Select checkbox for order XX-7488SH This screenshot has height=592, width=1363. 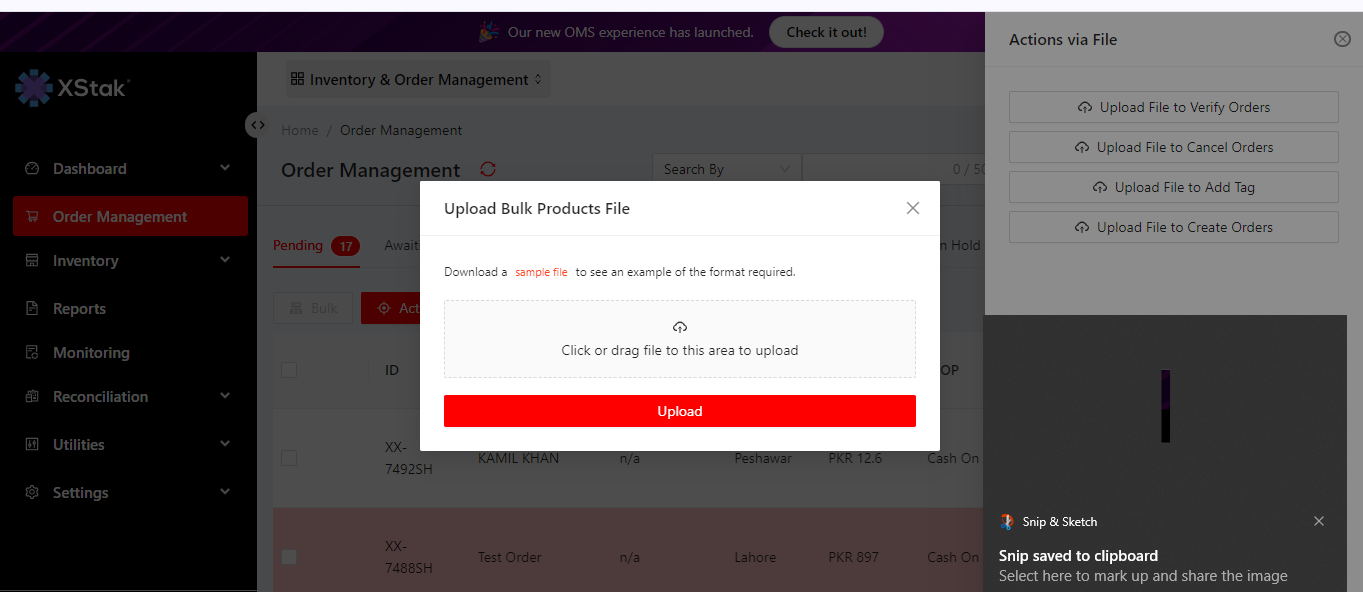(289, 557)
